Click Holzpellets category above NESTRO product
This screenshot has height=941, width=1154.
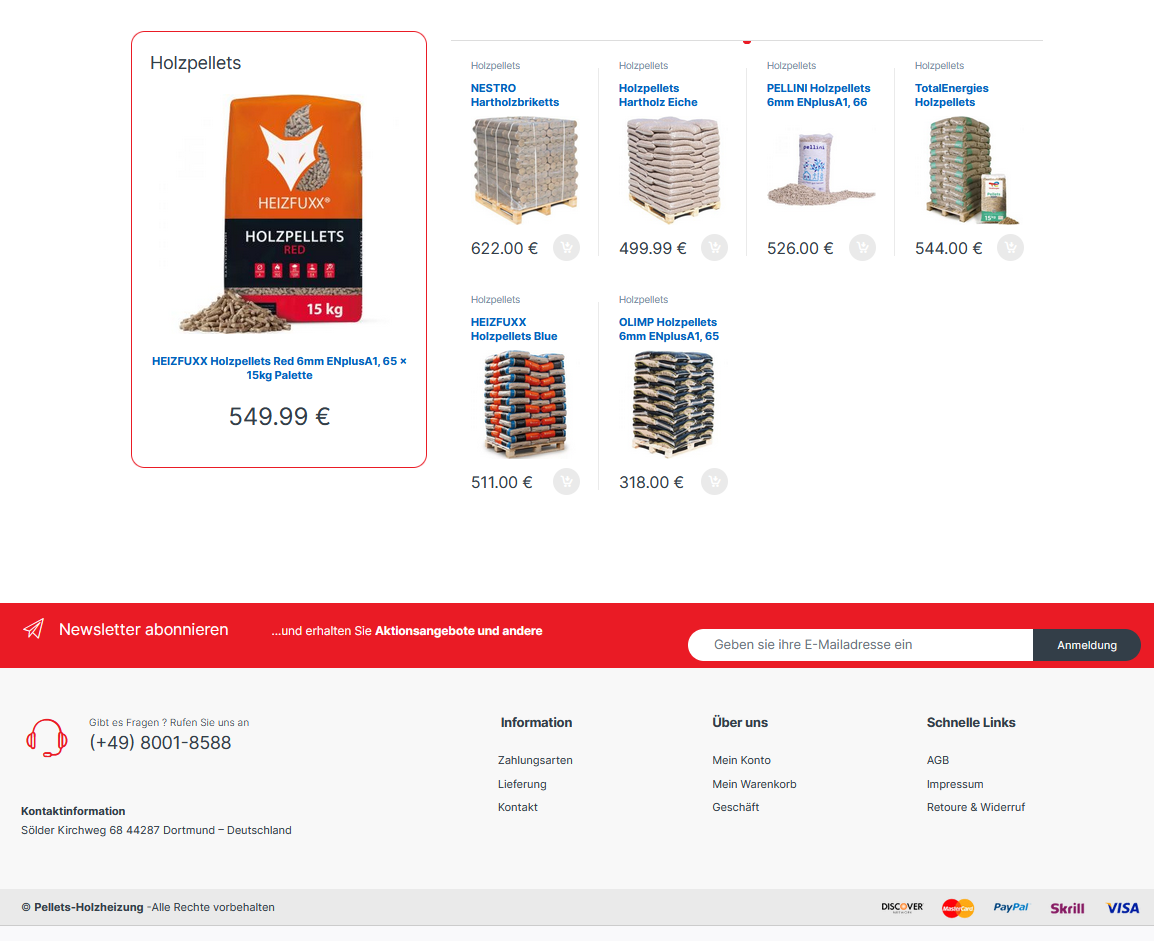[495, 65]
